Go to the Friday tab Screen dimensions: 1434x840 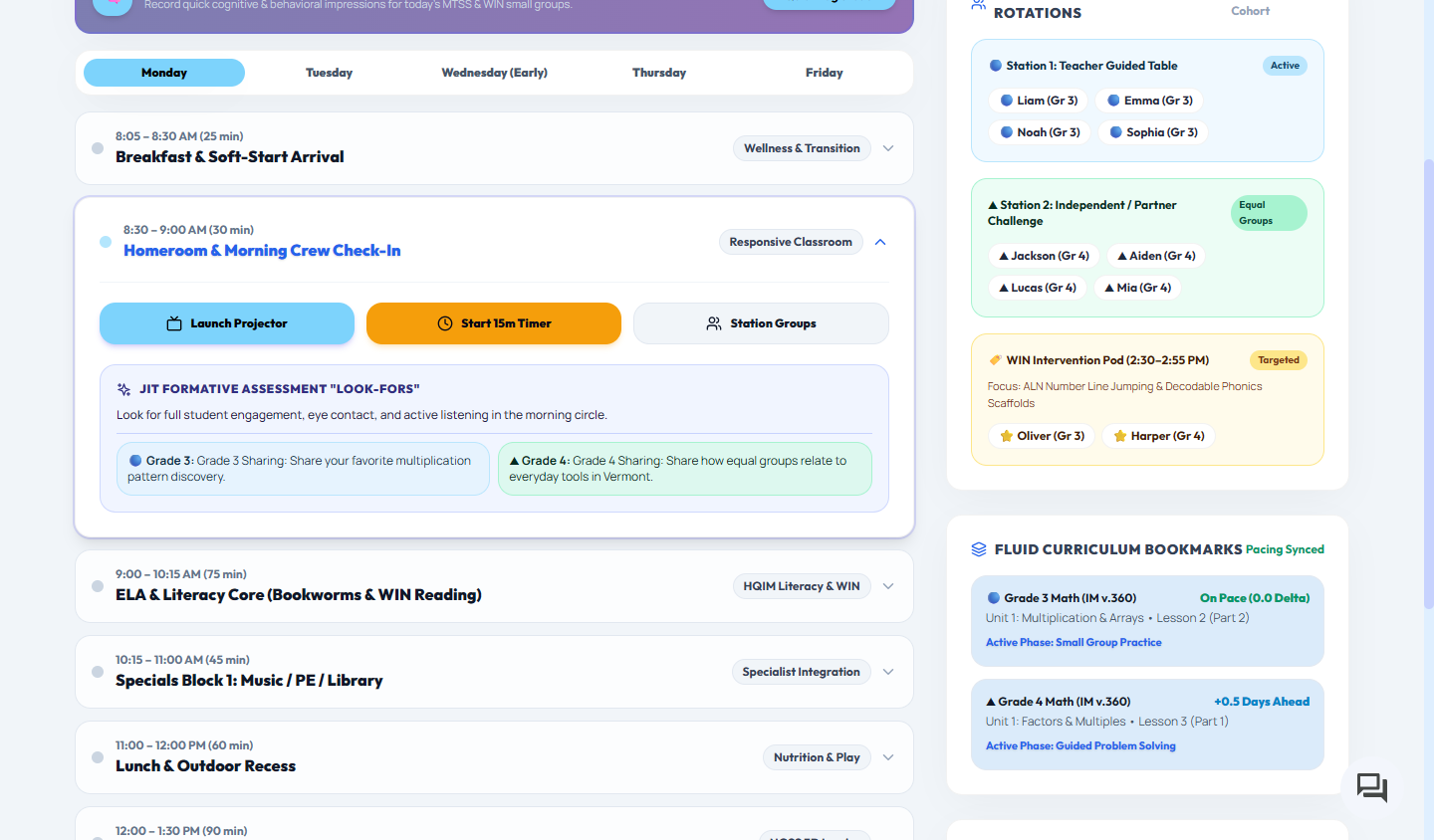pos(825,73)
